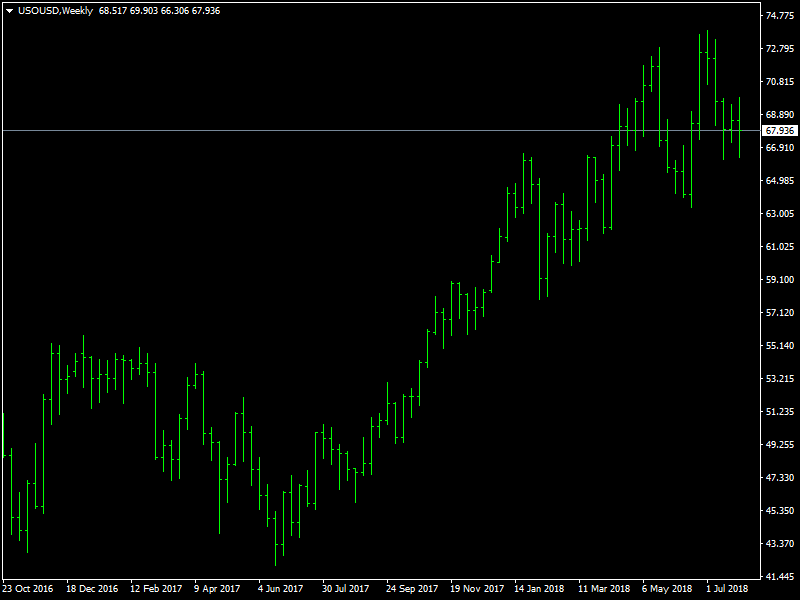Click the 59.100 price scale label
Image resolution: width=800 pixels, height=600 pixels.
780,280
